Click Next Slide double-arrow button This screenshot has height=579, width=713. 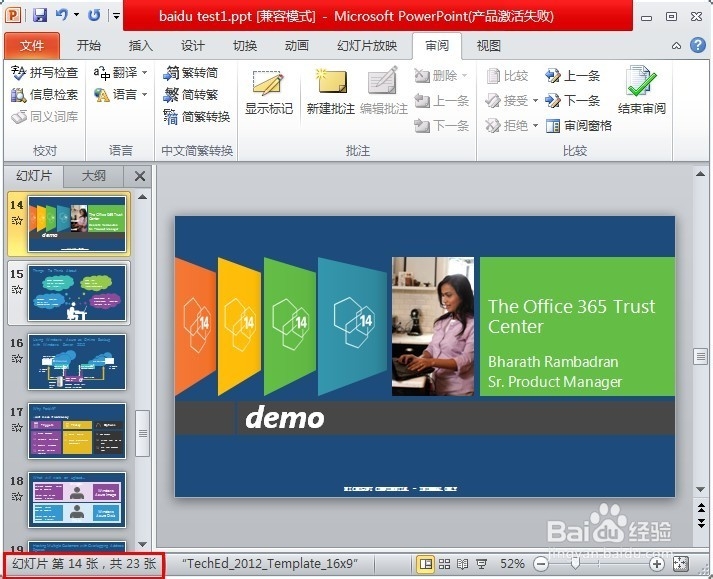(x=701, y=522)
